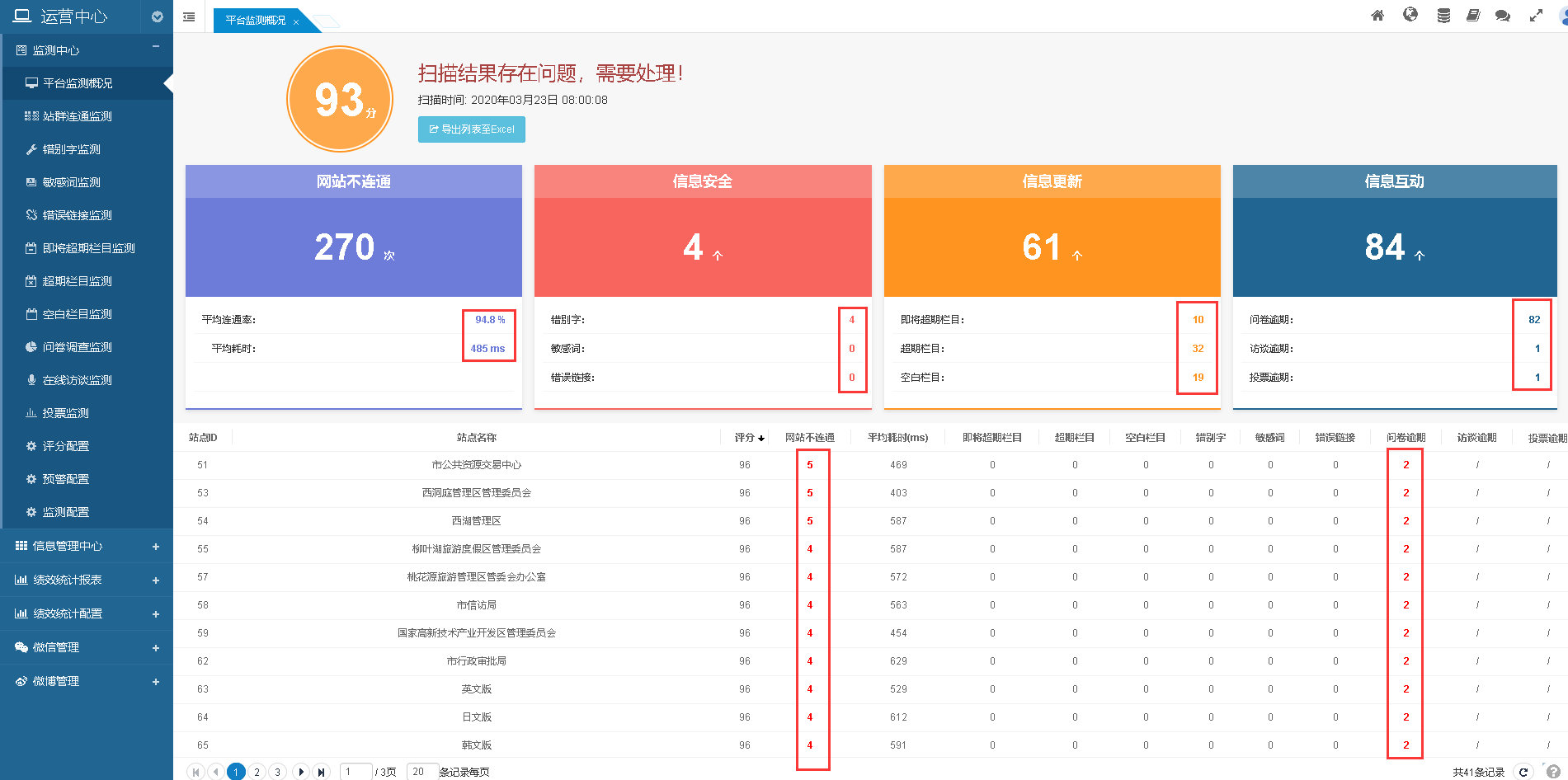Click the records-per-page input field
Viewport: 1568px width, 780px height.
(421, 772)
